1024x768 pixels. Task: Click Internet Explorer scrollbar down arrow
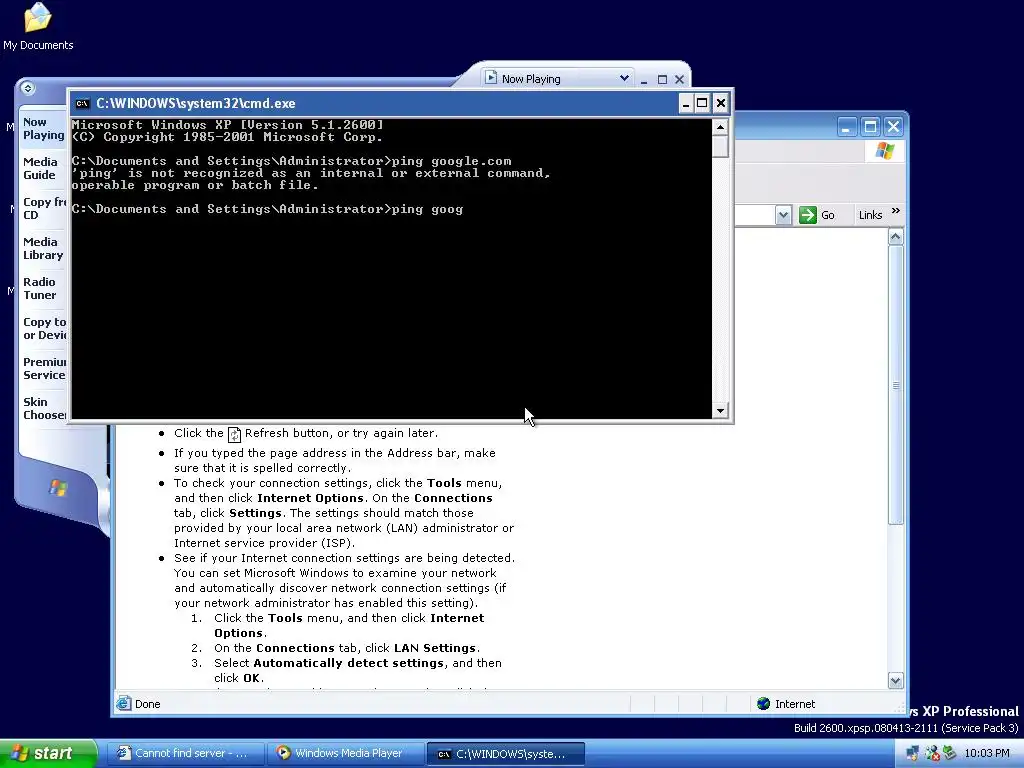coord(896,680)
